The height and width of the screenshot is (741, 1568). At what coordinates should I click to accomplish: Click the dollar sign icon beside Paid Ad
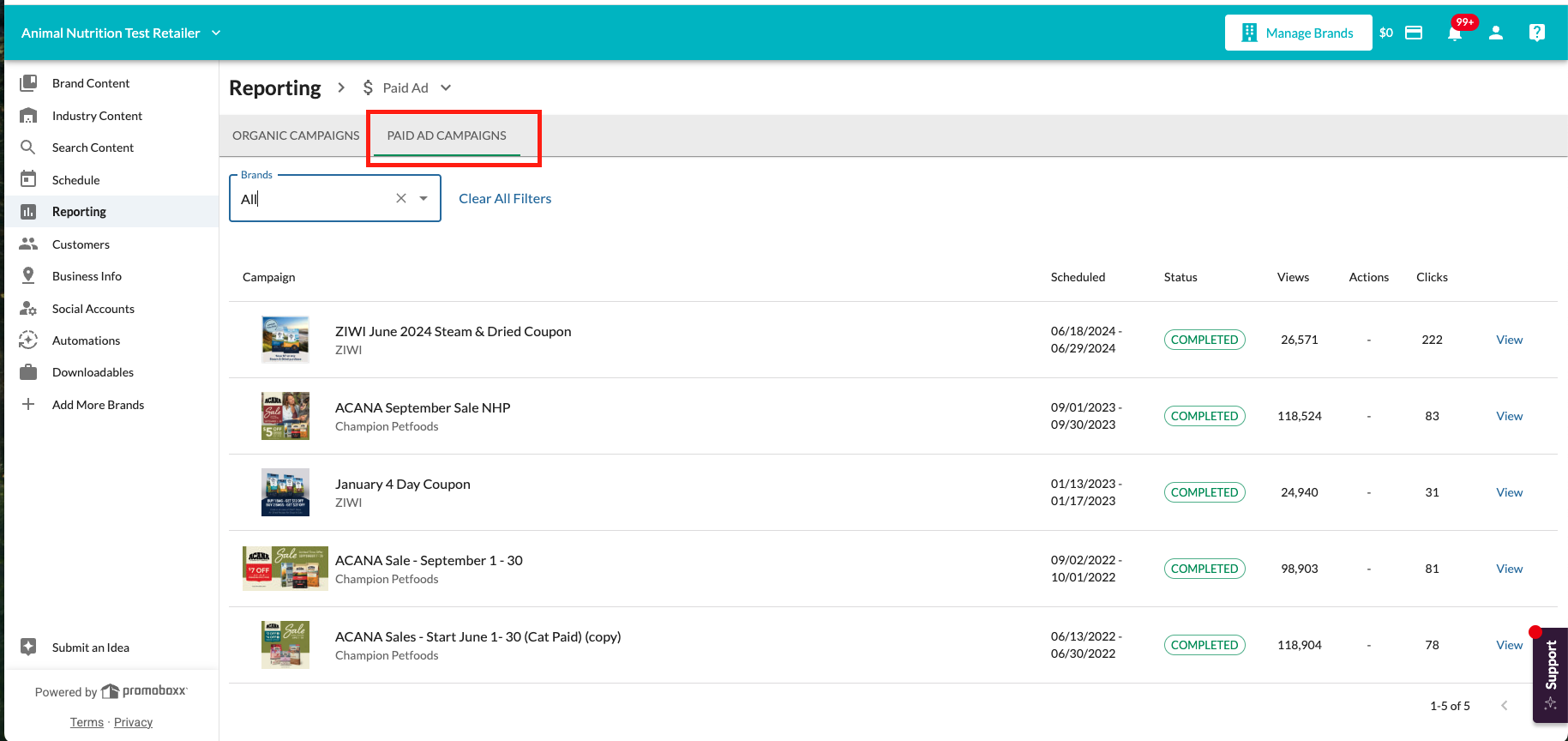pos(368,87)
